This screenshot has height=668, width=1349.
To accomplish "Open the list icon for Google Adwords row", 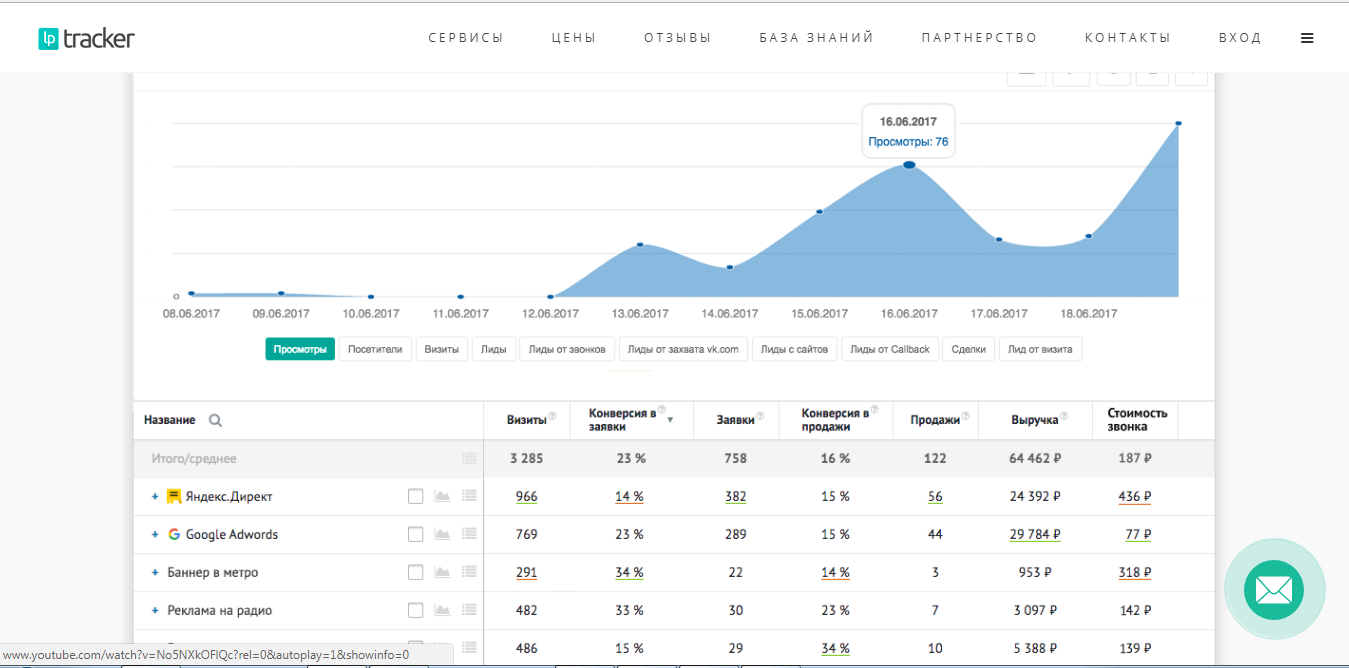I will pyautogui.click(x=470, y=534).
